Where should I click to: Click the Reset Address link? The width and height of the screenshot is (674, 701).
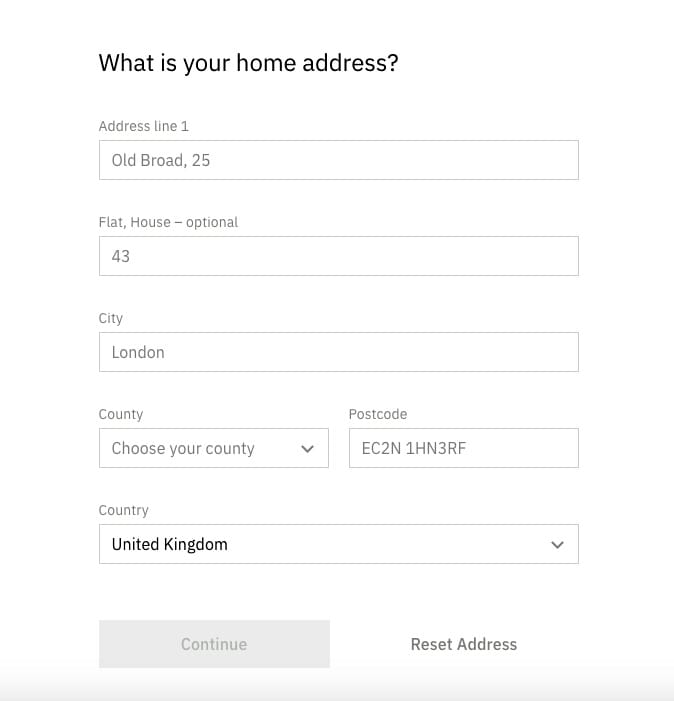463,644
